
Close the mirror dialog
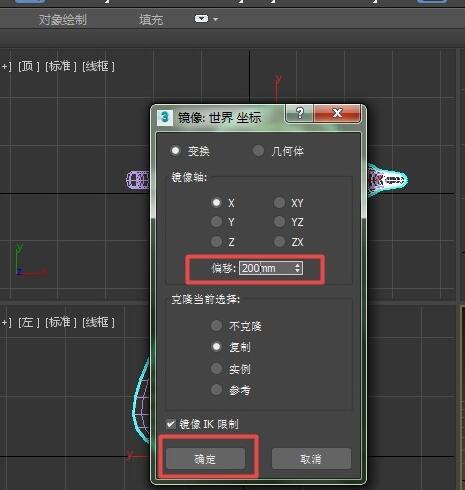coord(337,113)
